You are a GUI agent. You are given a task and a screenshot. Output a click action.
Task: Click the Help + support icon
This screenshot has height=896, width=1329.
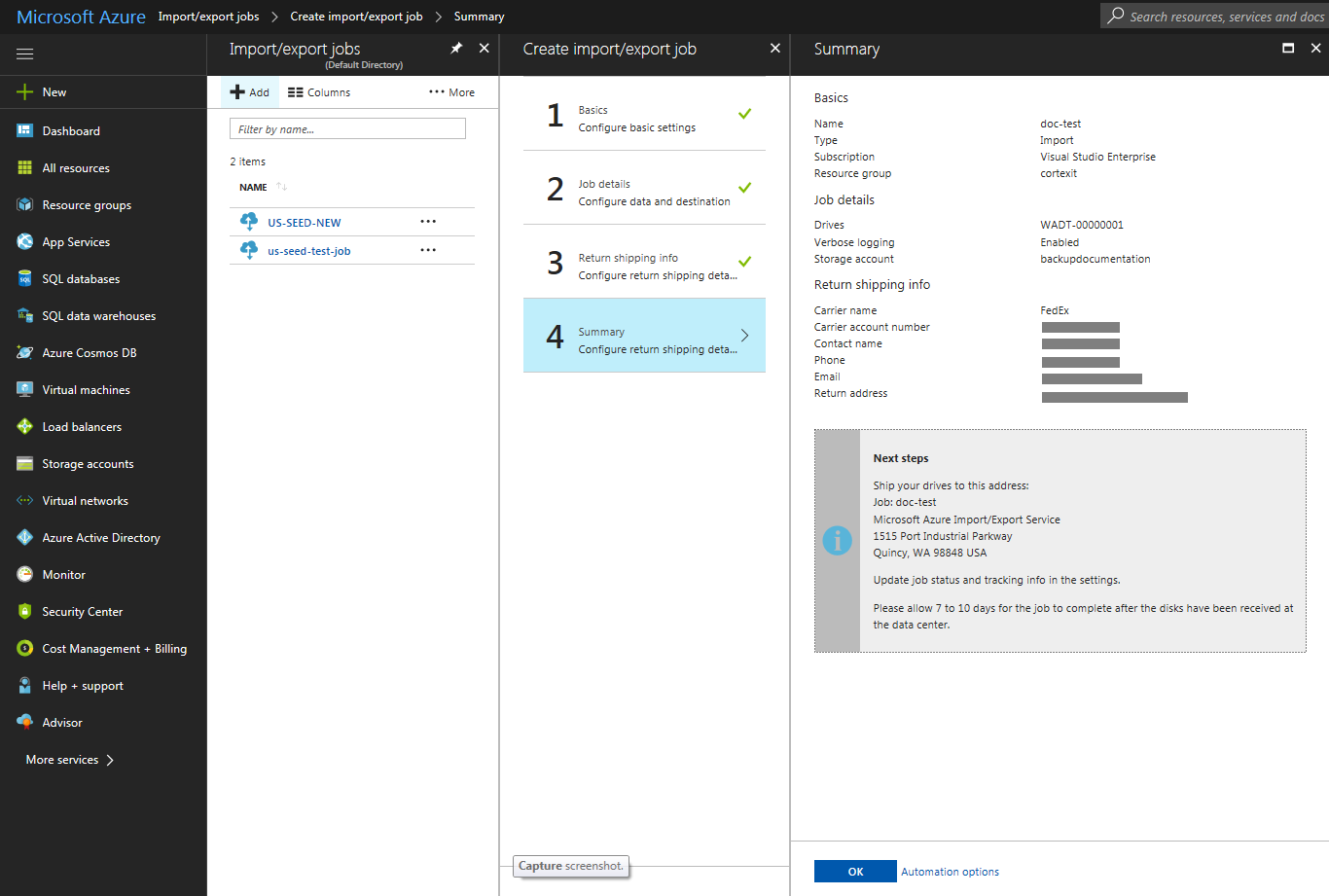[x=25, y=685]
